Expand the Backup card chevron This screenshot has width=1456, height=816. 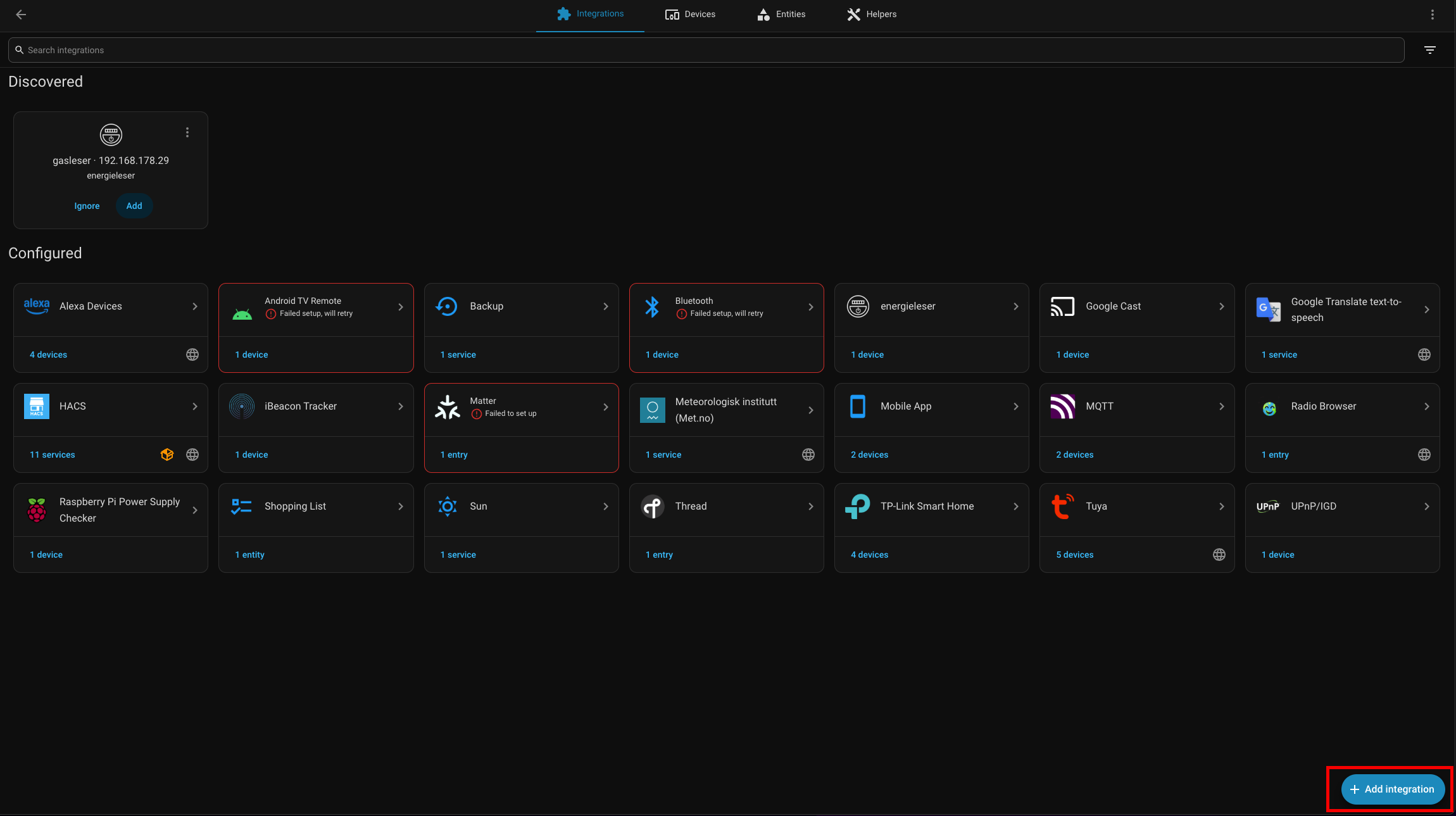[606, 306]
